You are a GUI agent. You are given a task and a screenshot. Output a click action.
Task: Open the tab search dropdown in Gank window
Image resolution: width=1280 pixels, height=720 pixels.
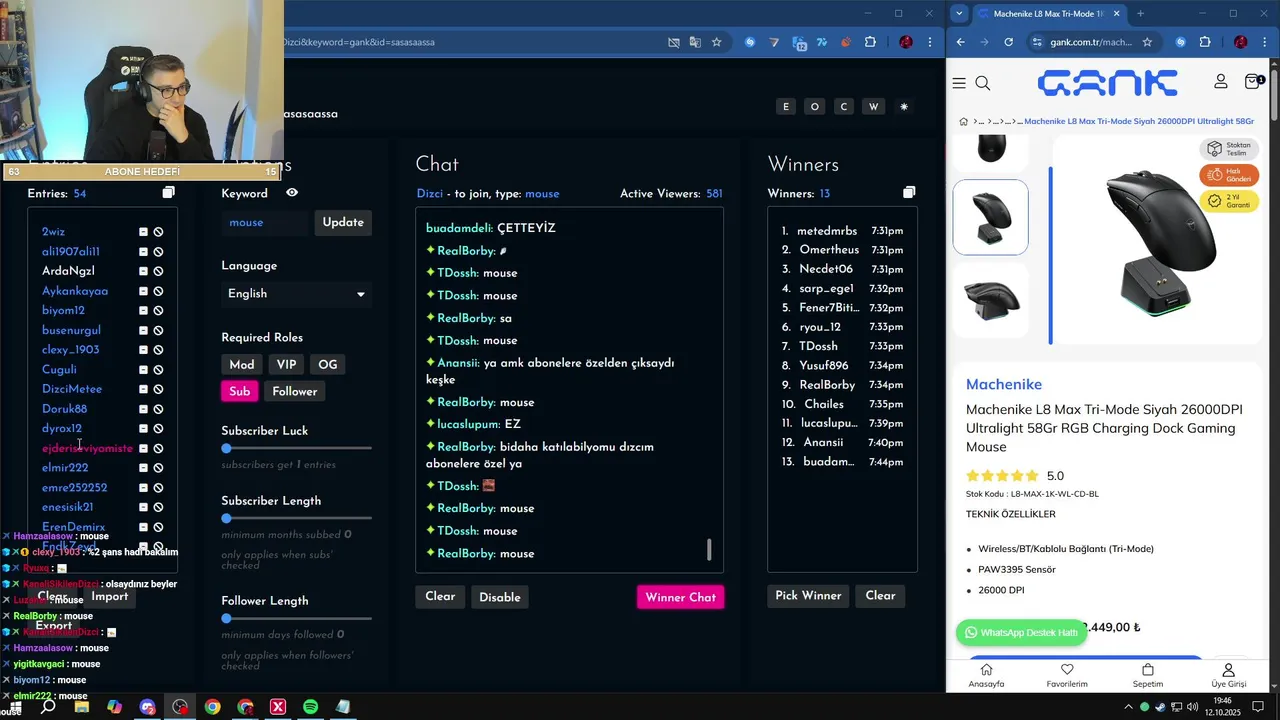(x=960, y=13)
